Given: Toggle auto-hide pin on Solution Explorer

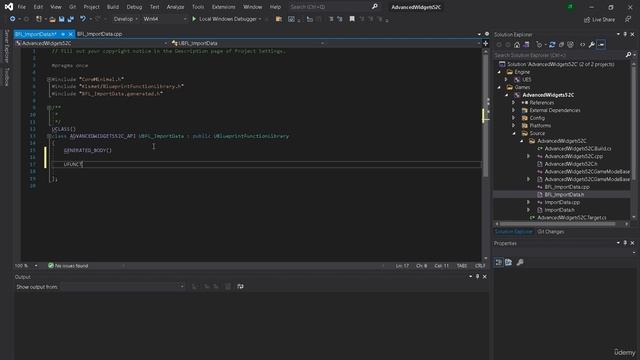Looking at the screenshot, I should [625, 34].
